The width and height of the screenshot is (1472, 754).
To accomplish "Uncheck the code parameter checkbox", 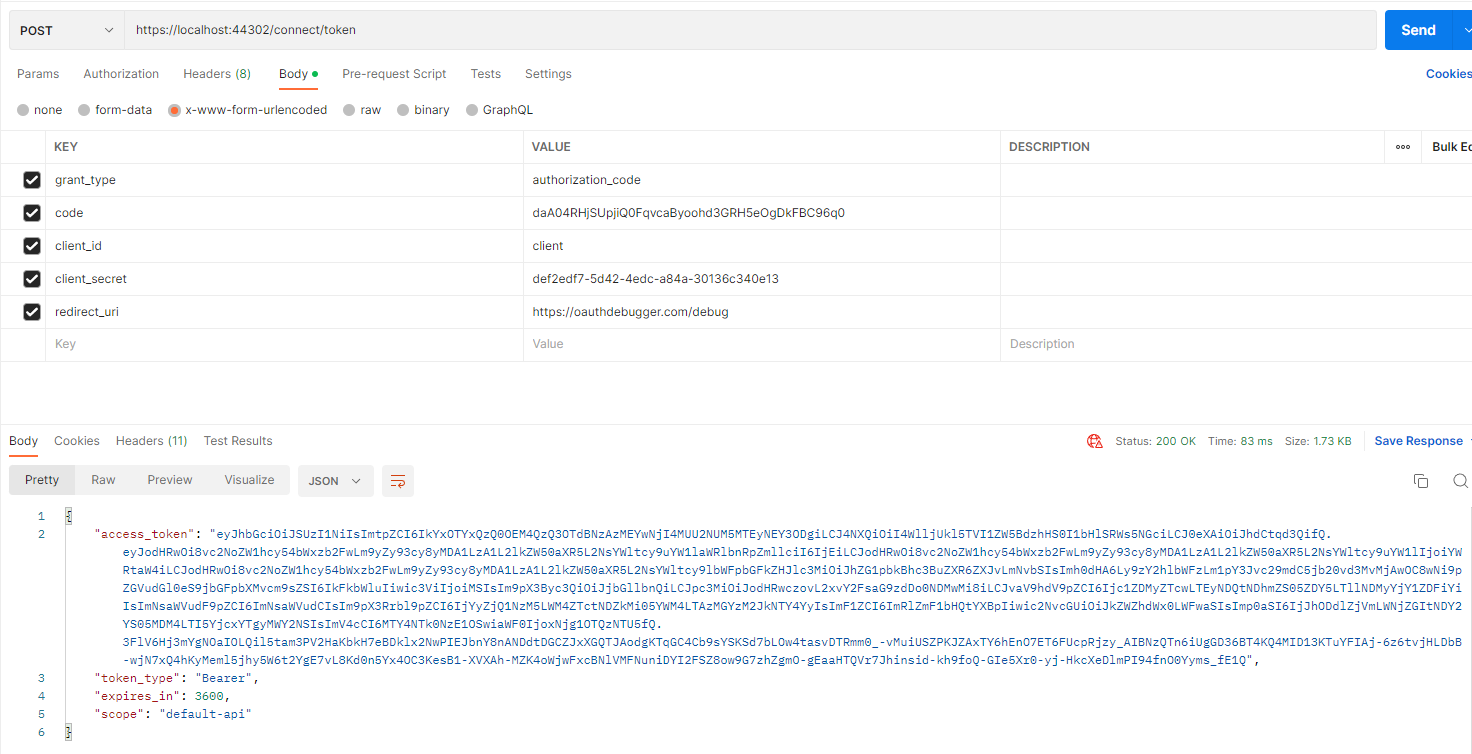I will [x=32, y=213].
